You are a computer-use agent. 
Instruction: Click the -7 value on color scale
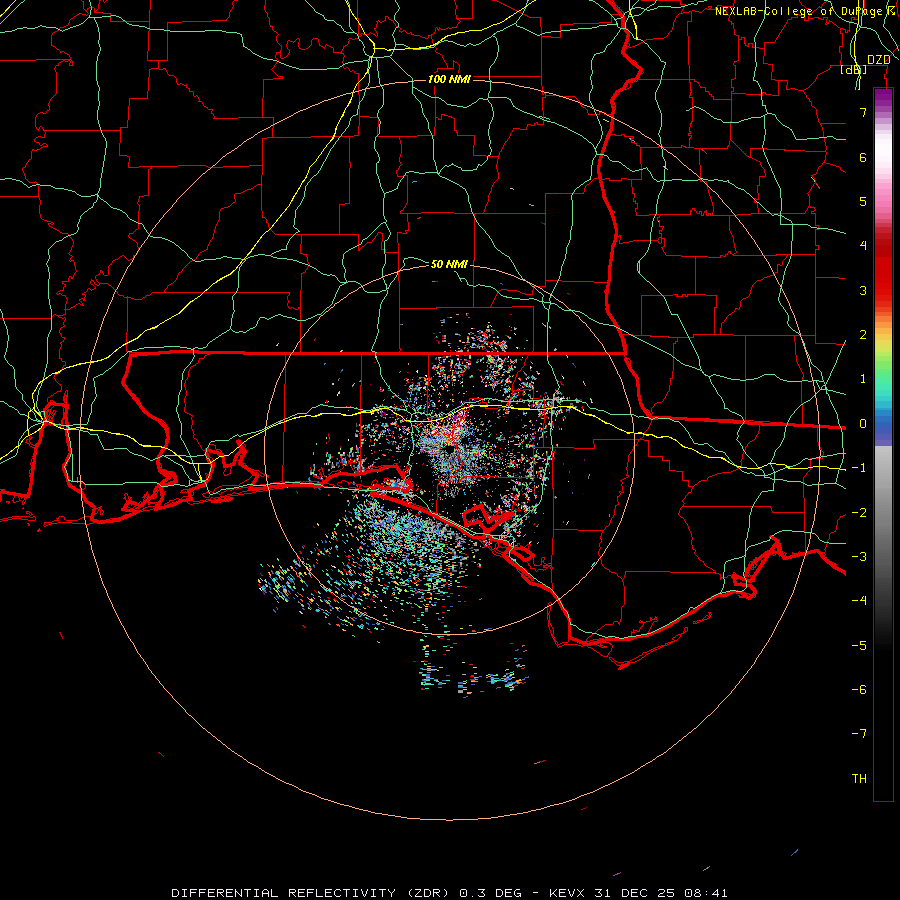(x=859, y=734)
